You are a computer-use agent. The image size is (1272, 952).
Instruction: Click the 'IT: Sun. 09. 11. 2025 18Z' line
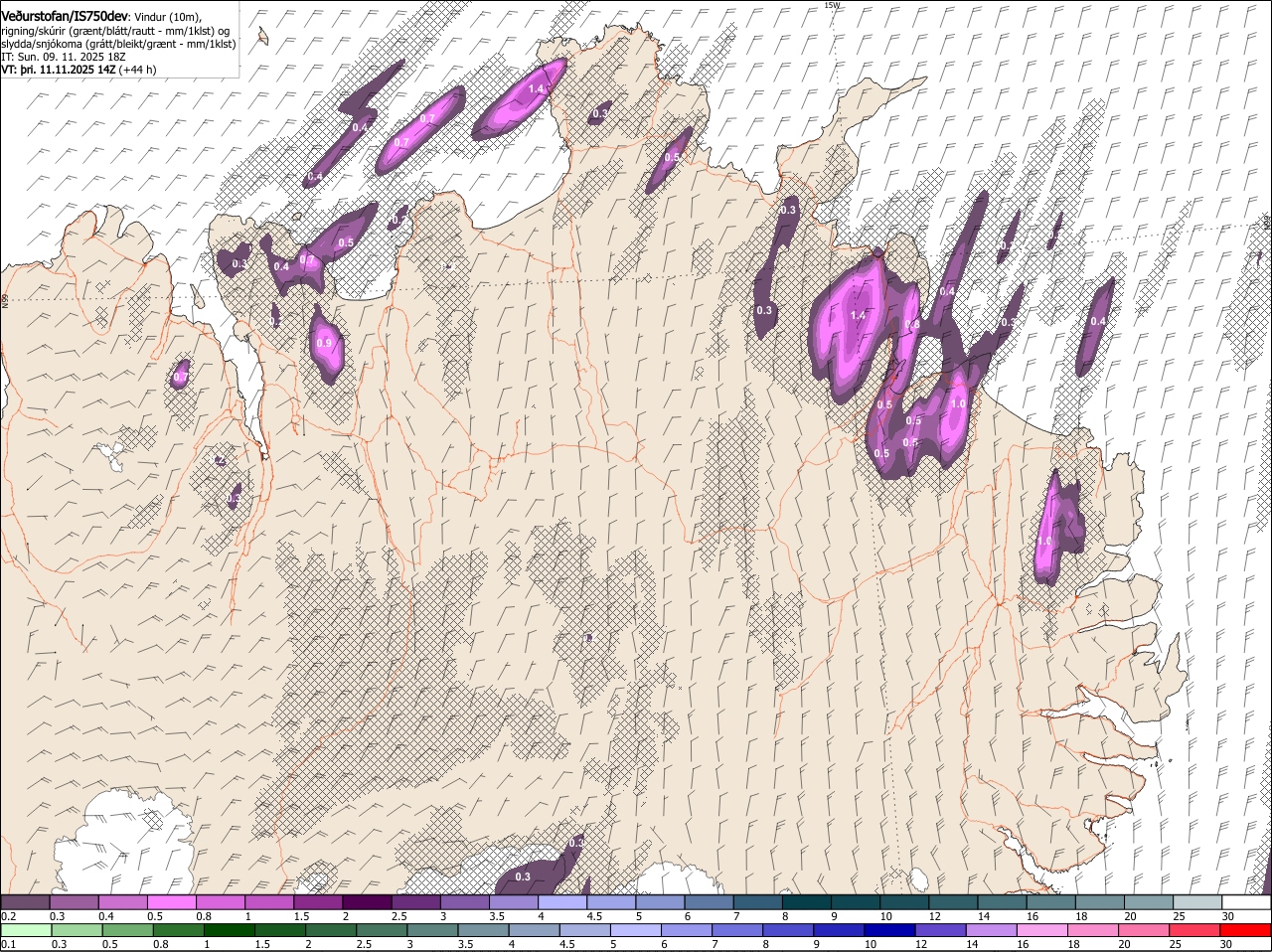(64, 57)
